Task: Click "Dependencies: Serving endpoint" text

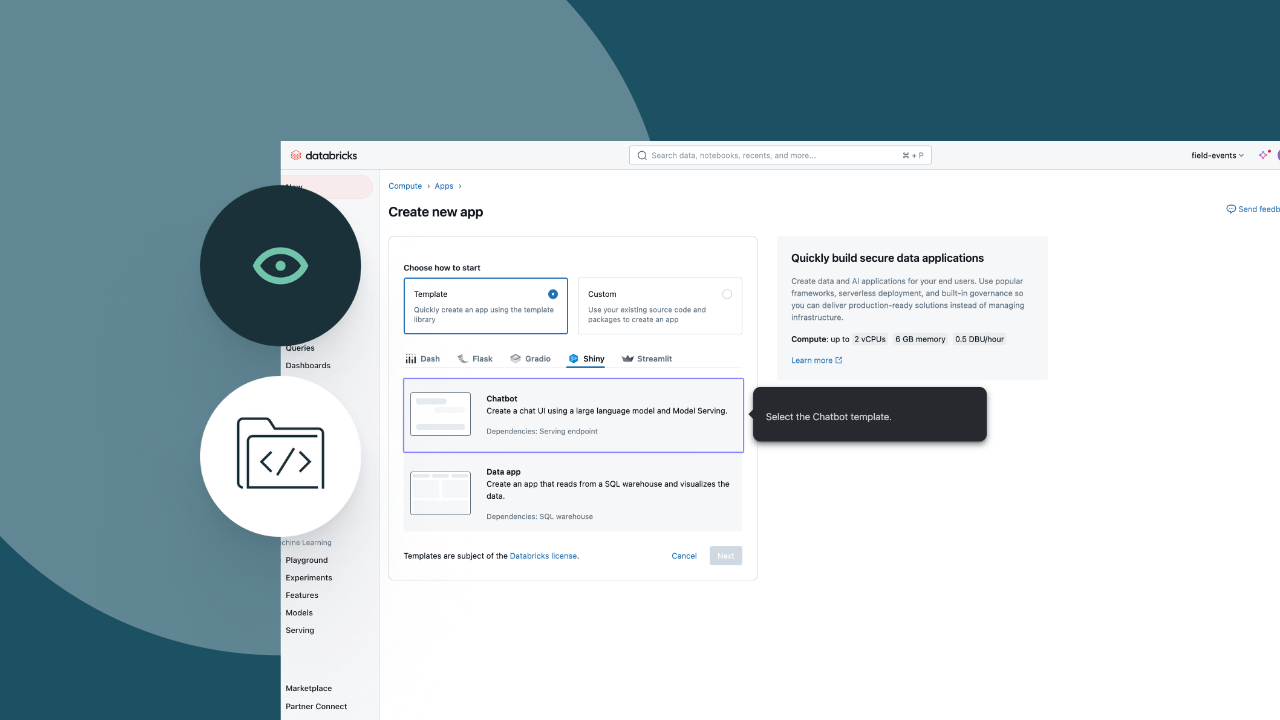Action: pyautogui.click(x=542, y=431)
